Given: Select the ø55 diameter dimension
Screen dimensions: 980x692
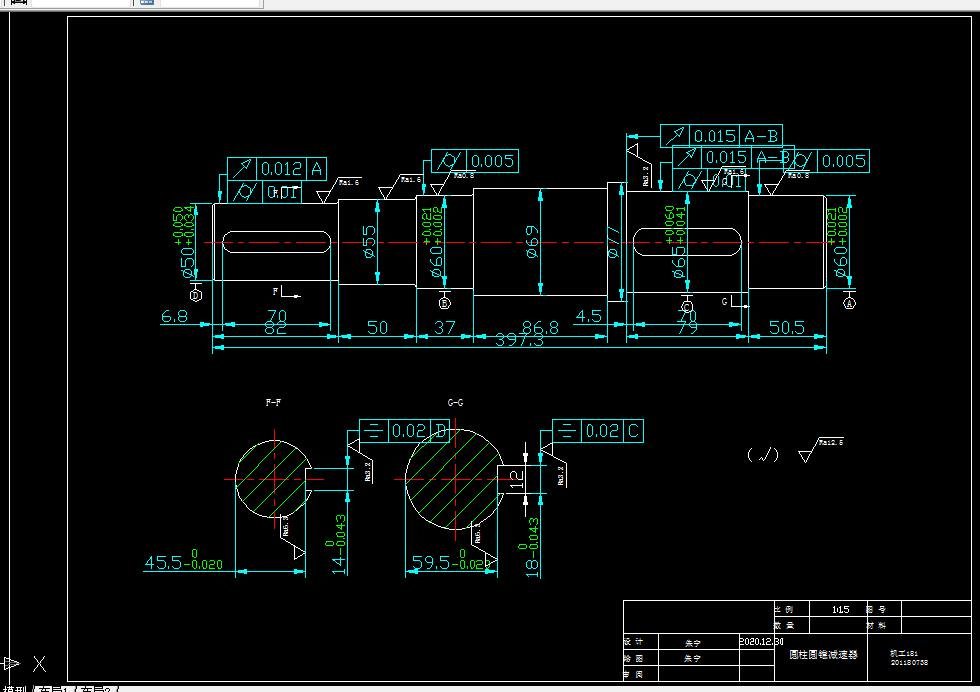Looking at the screenshot, I should (x=369, y=242).
